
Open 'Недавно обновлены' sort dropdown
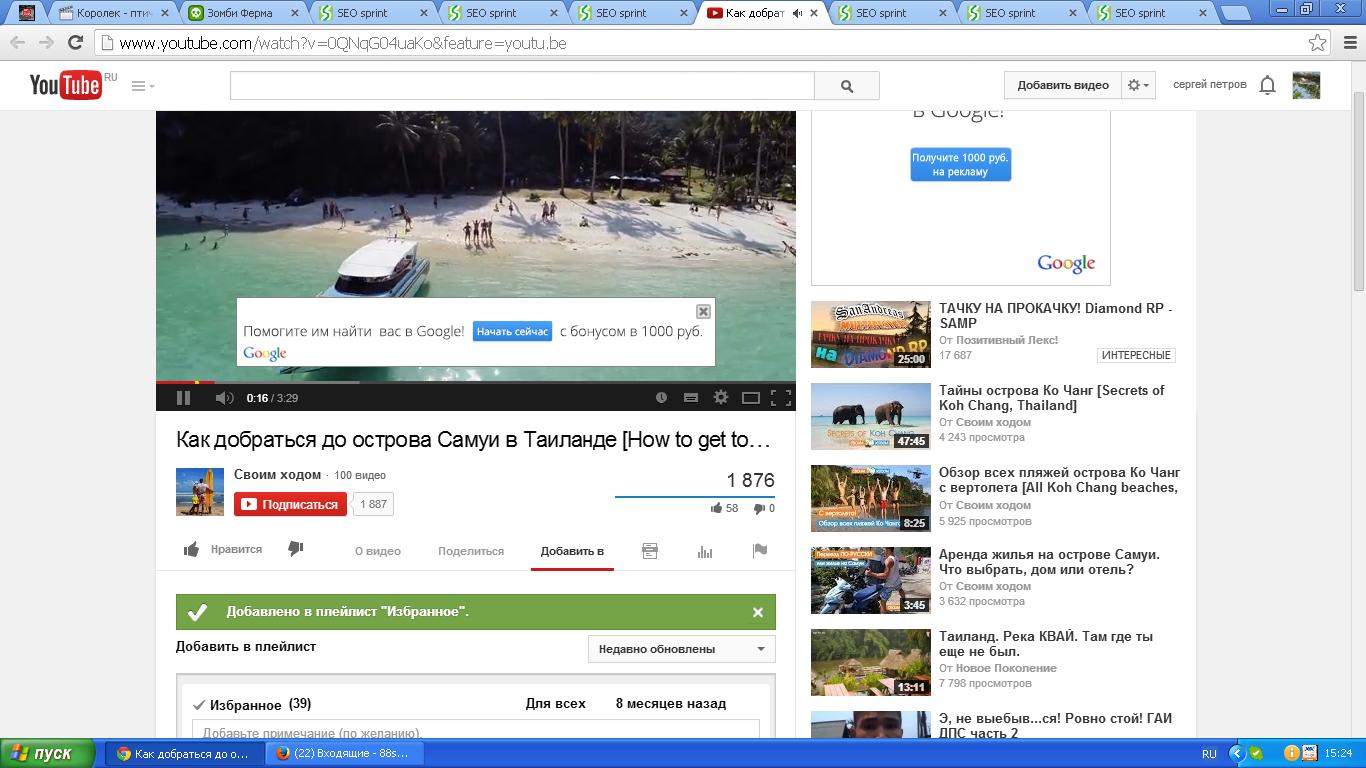pyautogui.click(x=682, y=649)
